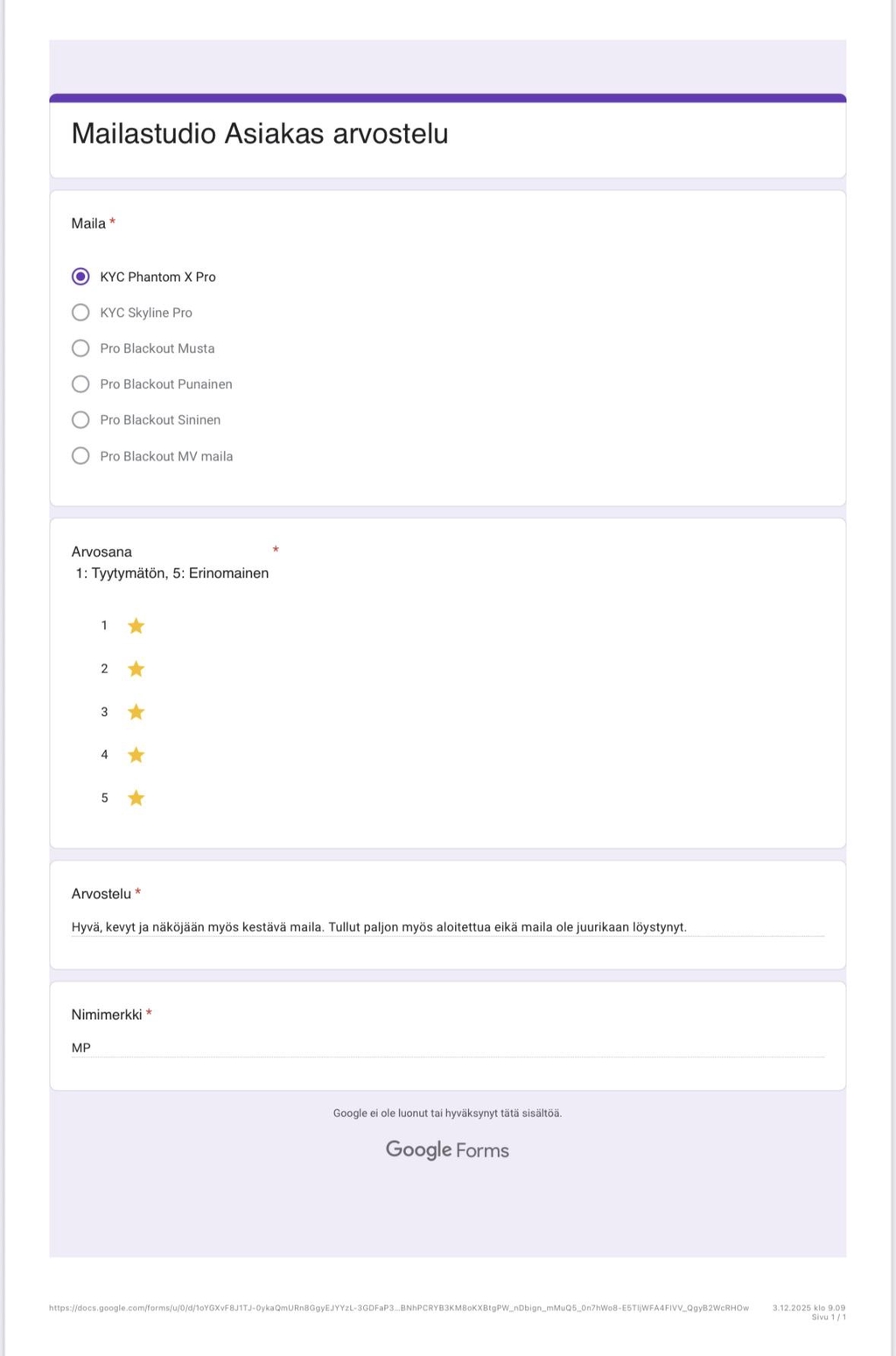Pick the 5-star Erinomainen rating

pyautogui.click(x=136, y=797)
